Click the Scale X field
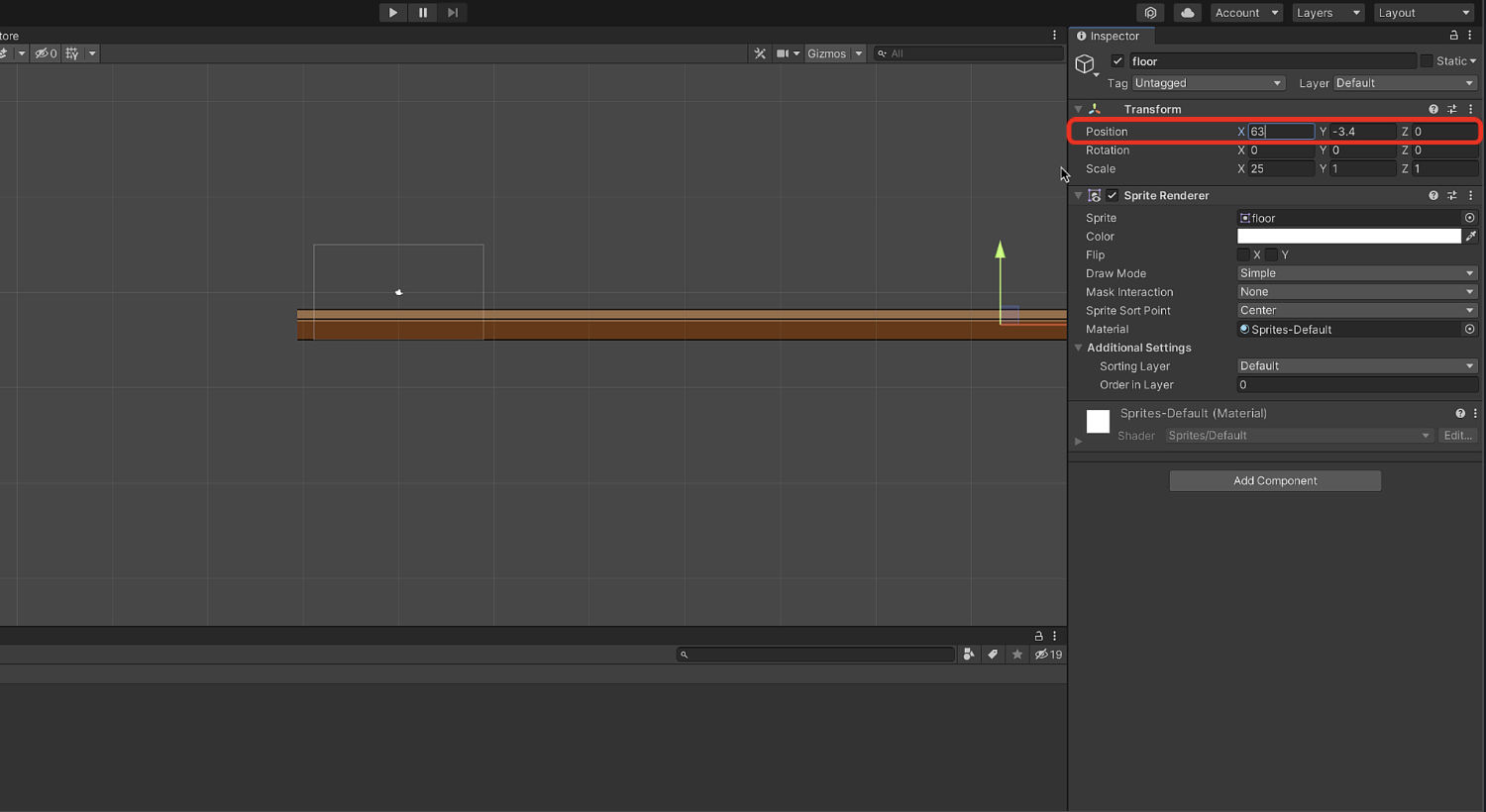Screen dimensions: 1486x812 (1281, 169)
